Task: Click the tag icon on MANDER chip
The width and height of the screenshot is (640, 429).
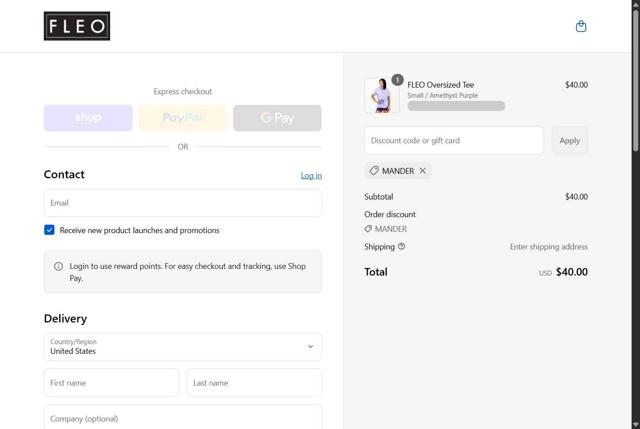Action: coord(374,171)
